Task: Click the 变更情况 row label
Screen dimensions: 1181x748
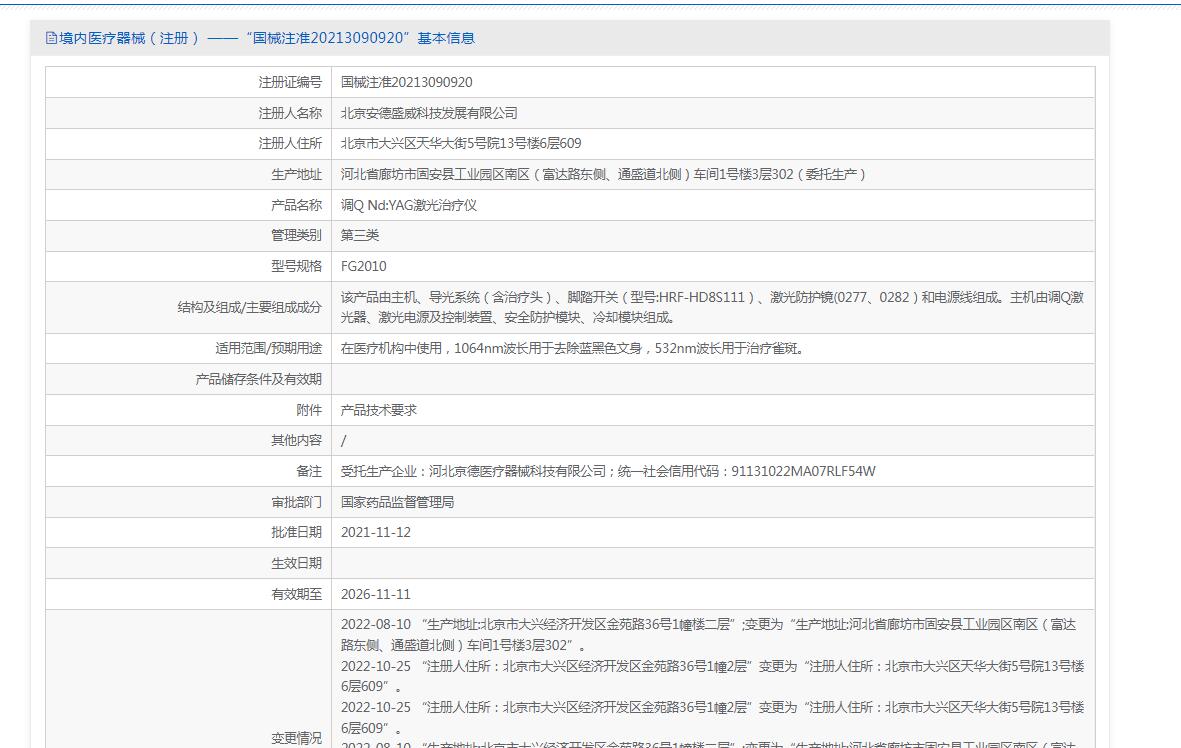Action: pos(296,738)
